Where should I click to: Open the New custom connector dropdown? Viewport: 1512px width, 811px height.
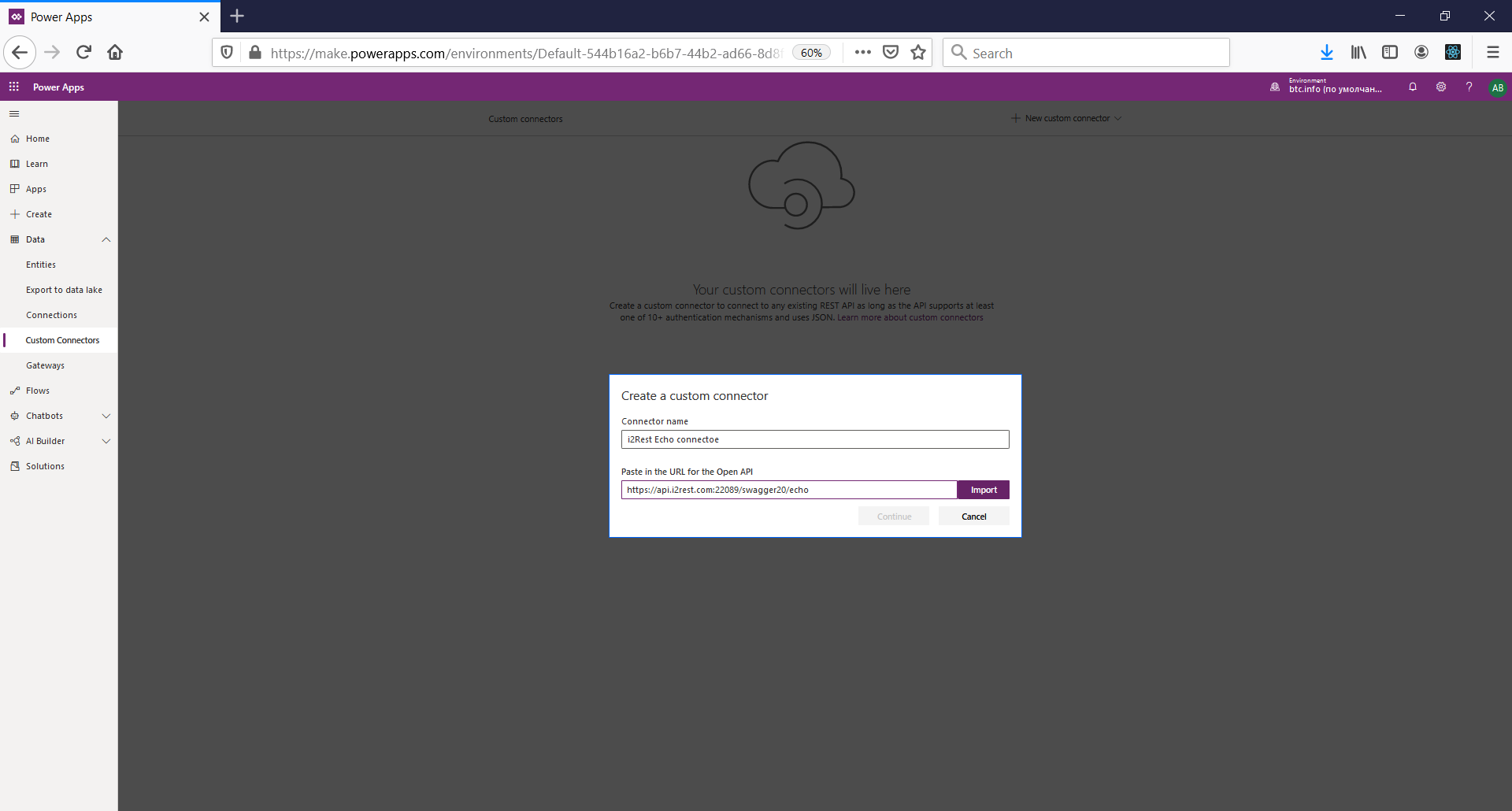click(1066, 118)
